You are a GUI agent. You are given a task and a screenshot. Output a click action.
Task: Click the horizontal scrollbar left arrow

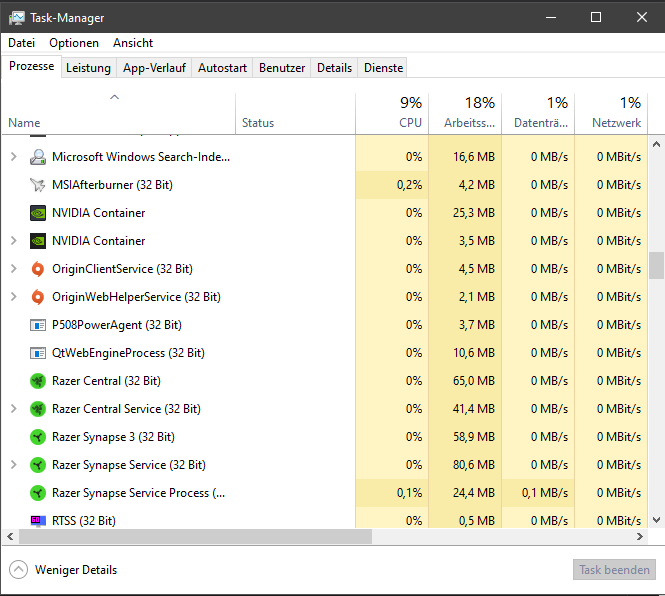[x=10, y=537]
